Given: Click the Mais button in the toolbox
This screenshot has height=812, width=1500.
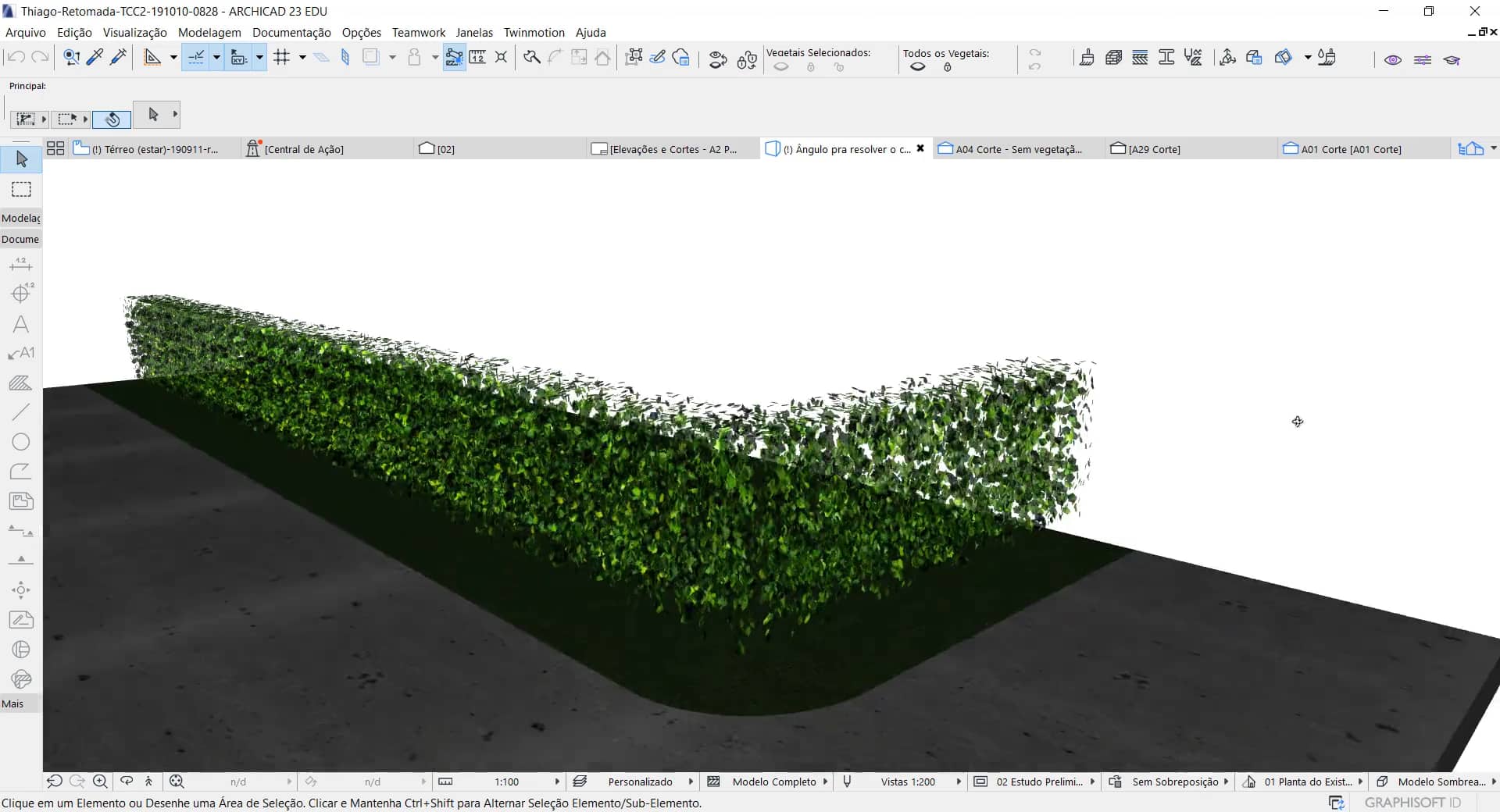Looking at the screenshot, I should coord(13,703).
